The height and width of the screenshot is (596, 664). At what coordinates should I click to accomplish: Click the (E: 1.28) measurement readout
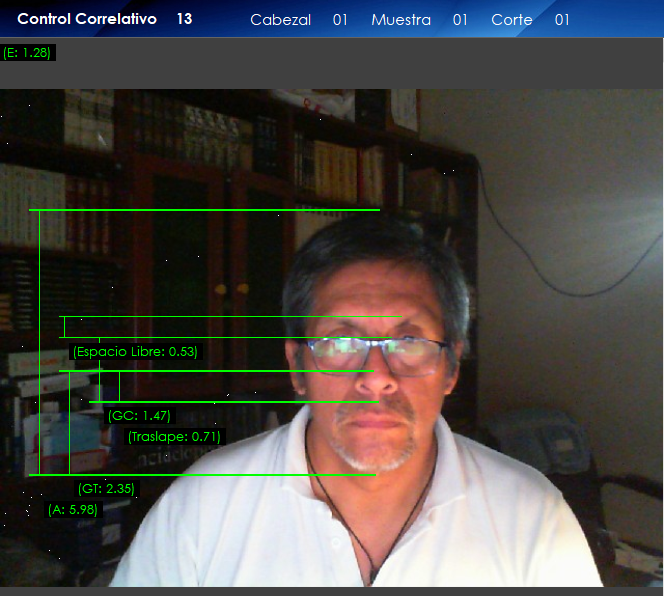click(x=27, y=52)
